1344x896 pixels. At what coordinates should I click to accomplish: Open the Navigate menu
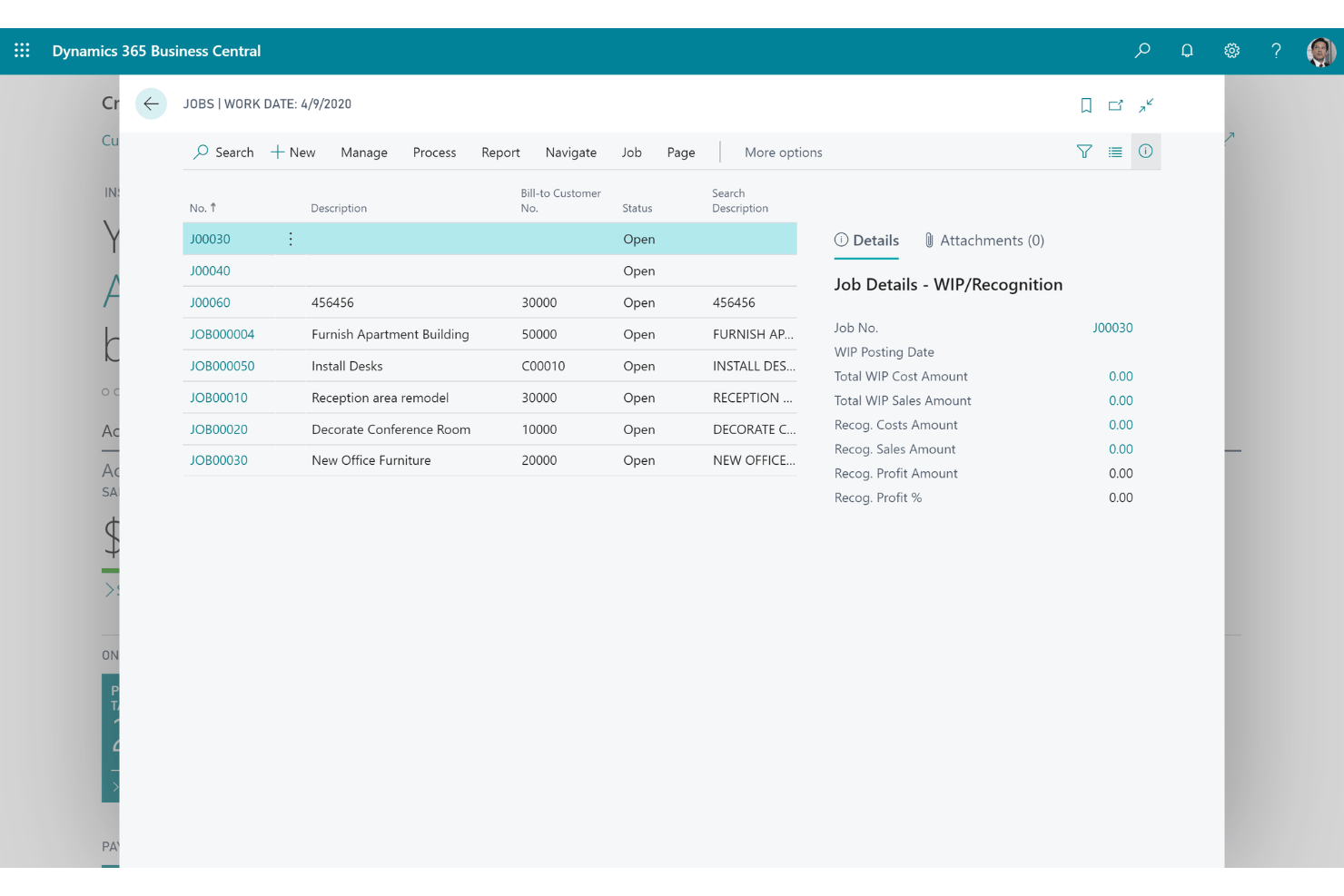(571, 153)
